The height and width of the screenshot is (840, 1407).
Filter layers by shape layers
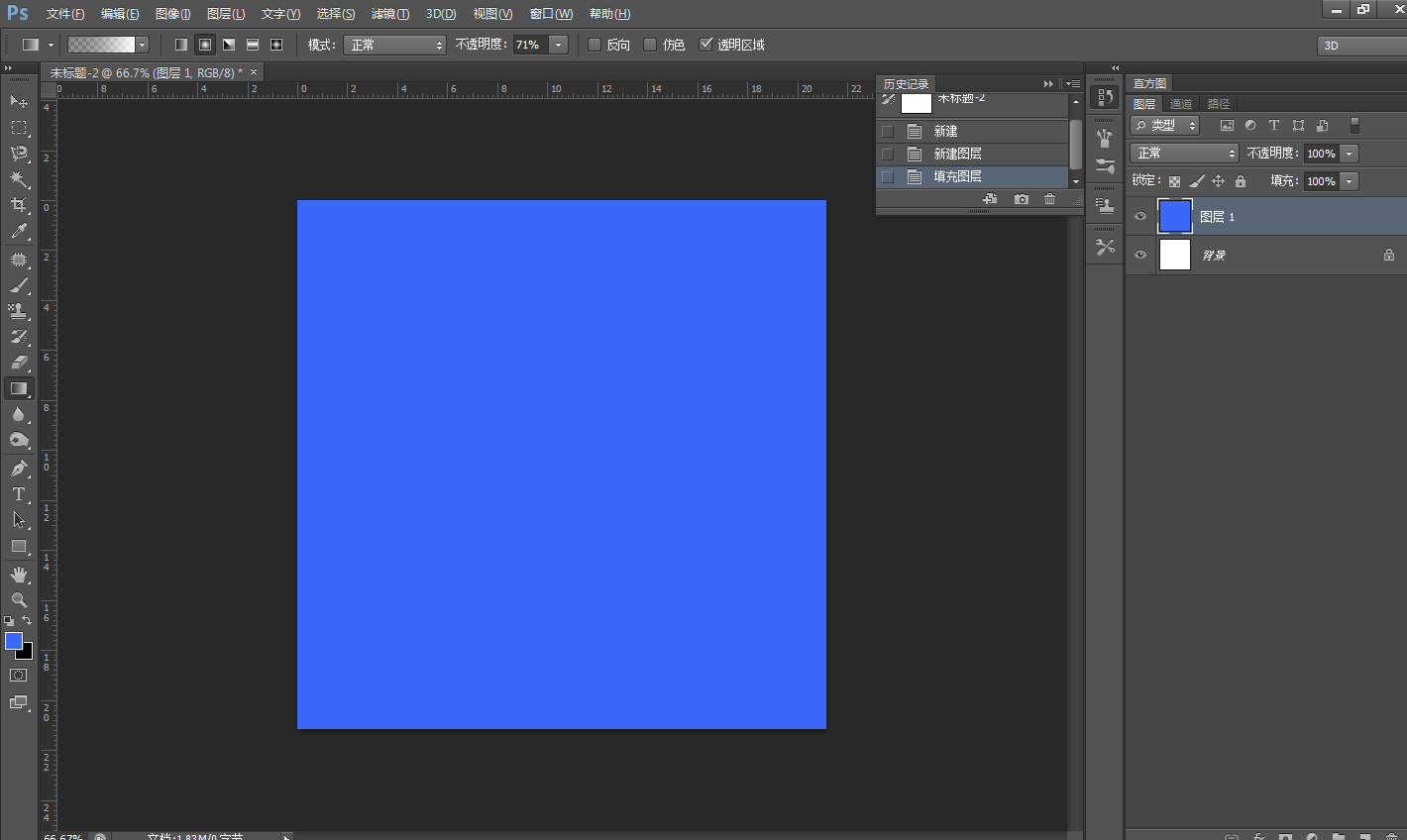click(1298, 126)
